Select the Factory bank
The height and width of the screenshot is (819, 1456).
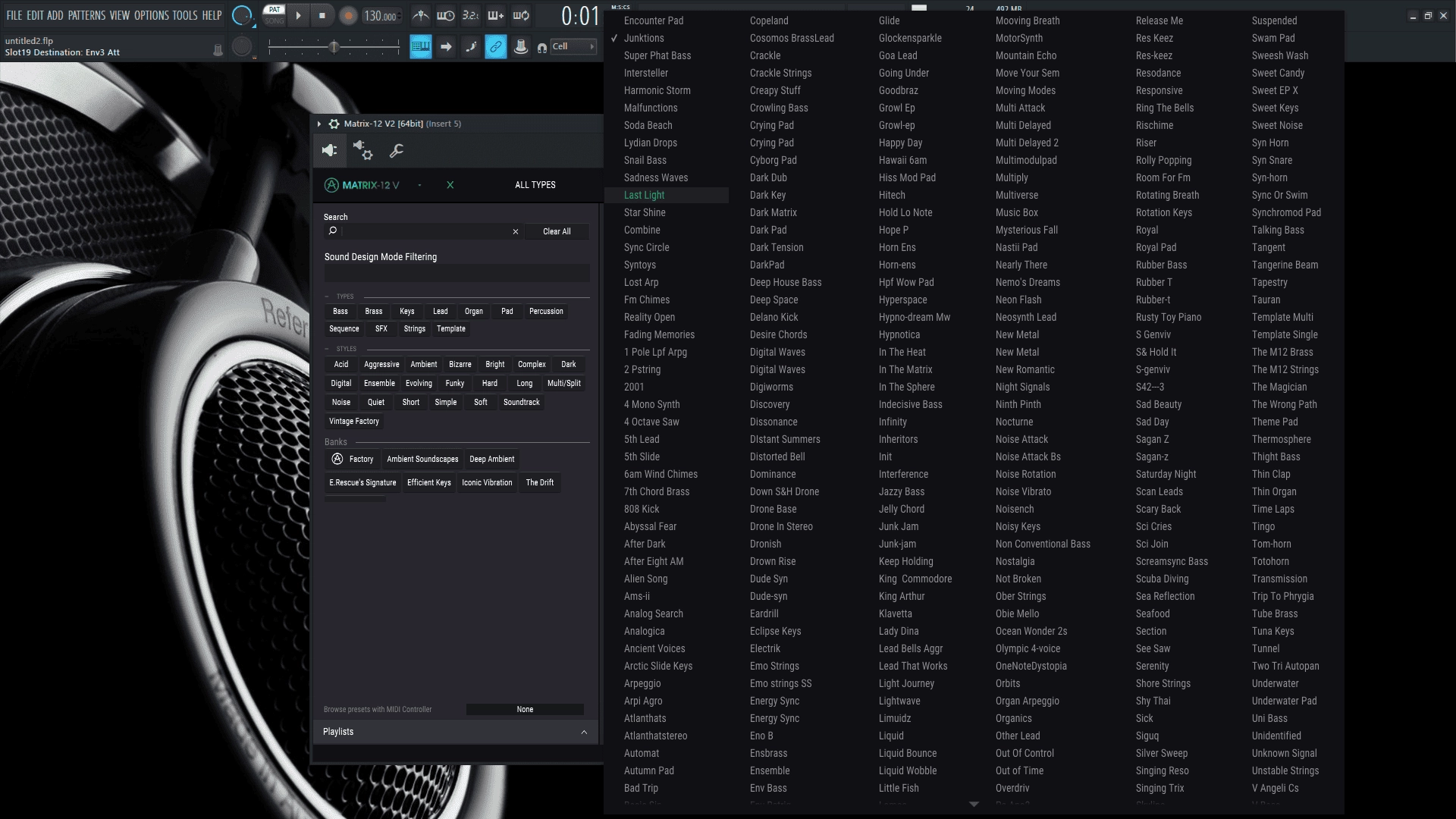point(353,459)
